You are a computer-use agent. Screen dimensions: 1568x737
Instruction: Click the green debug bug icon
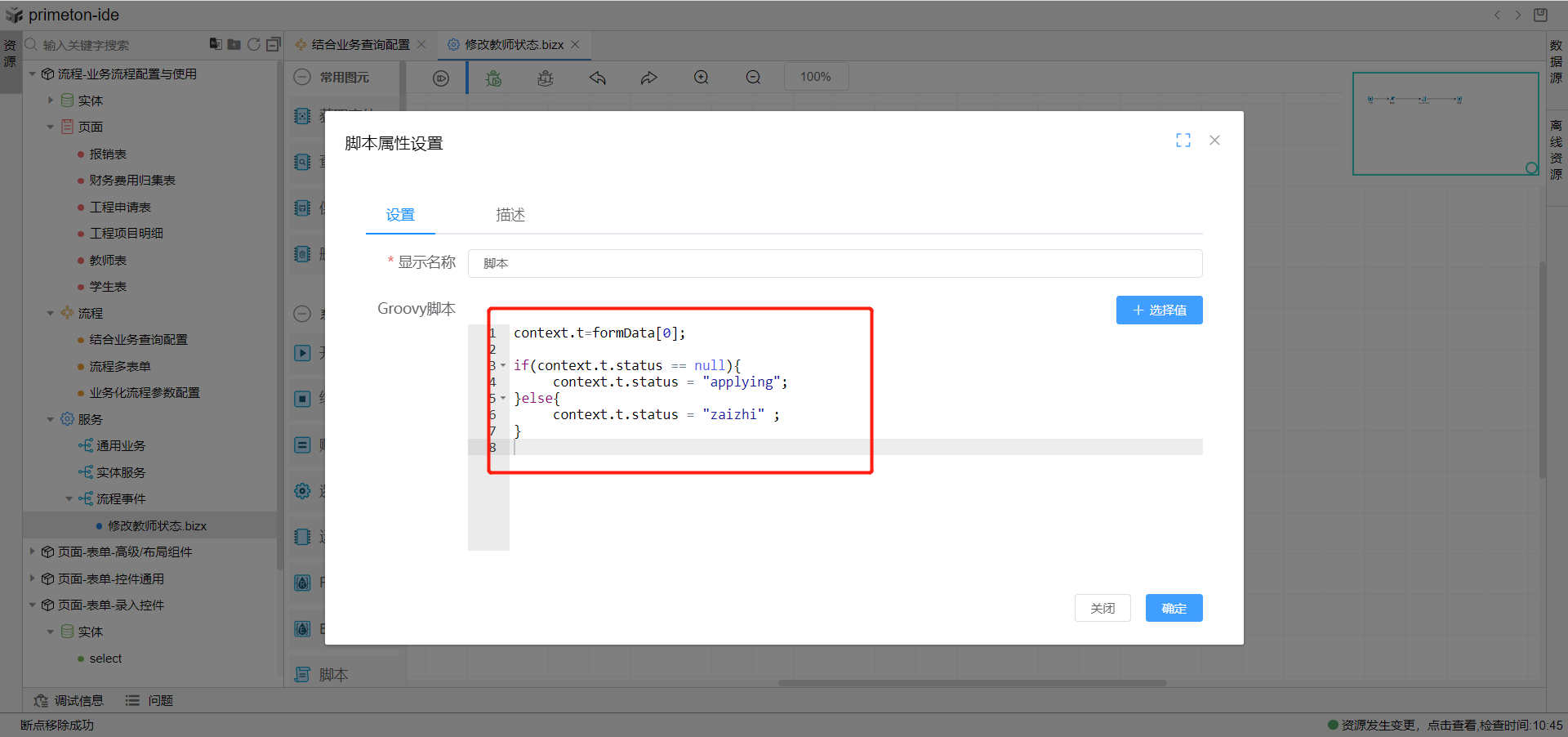tap(493, 78)
